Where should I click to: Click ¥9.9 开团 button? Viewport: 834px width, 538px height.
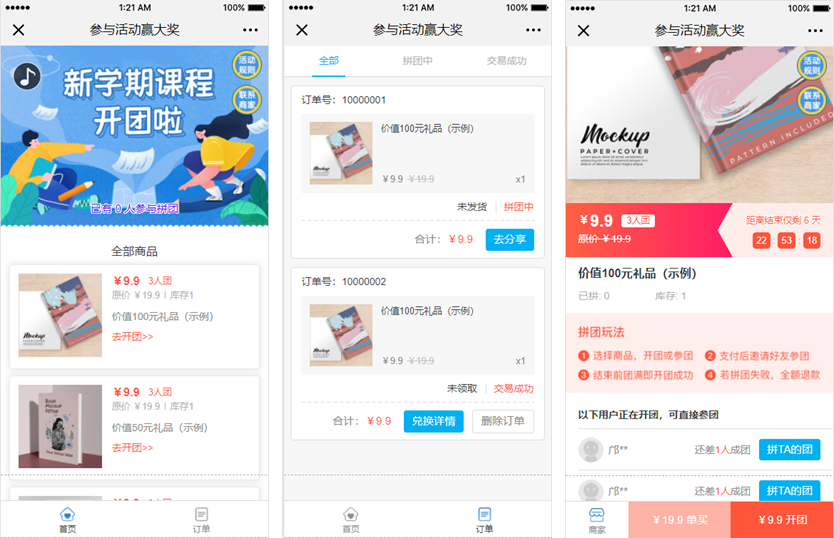[782, 520]
